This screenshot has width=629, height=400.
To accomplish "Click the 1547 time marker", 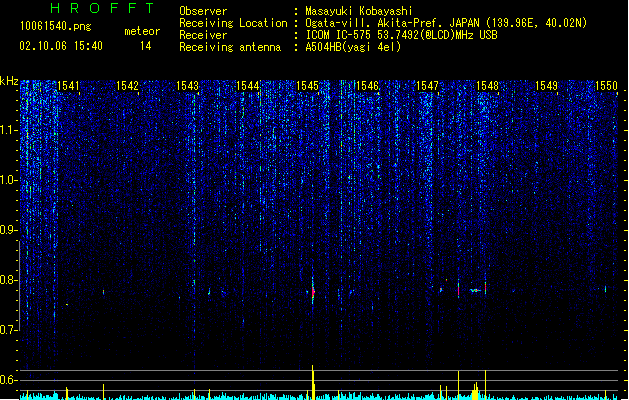I will click(x=427, y=86).
